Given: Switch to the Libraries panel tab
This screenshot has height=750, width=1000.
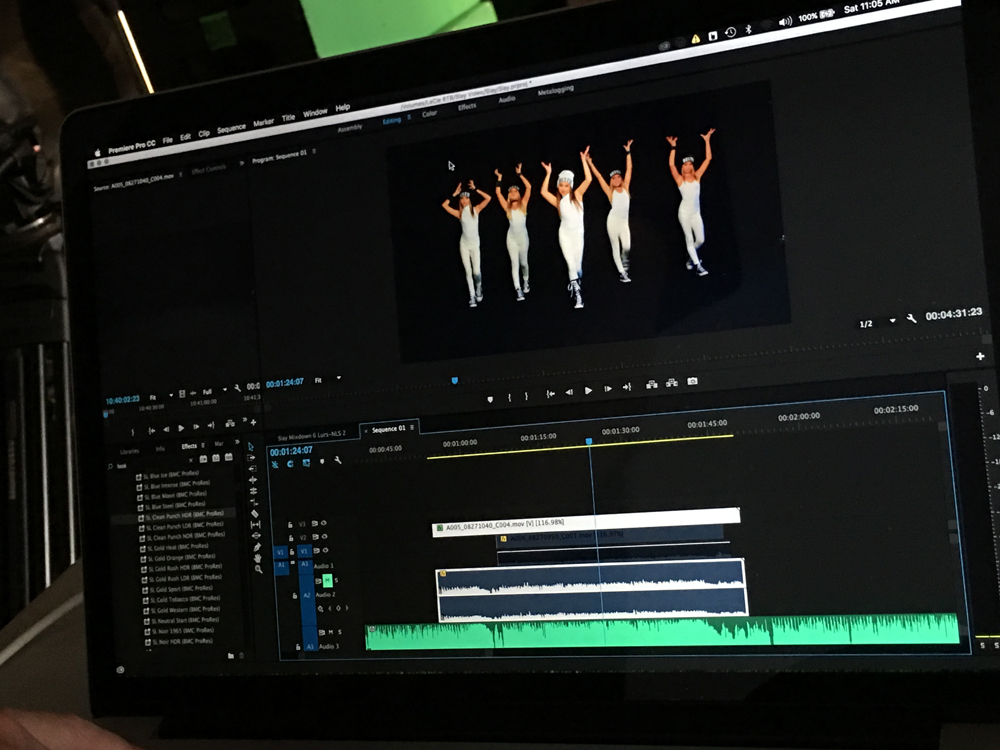Looking at the screenshot, I should [129, 451].
